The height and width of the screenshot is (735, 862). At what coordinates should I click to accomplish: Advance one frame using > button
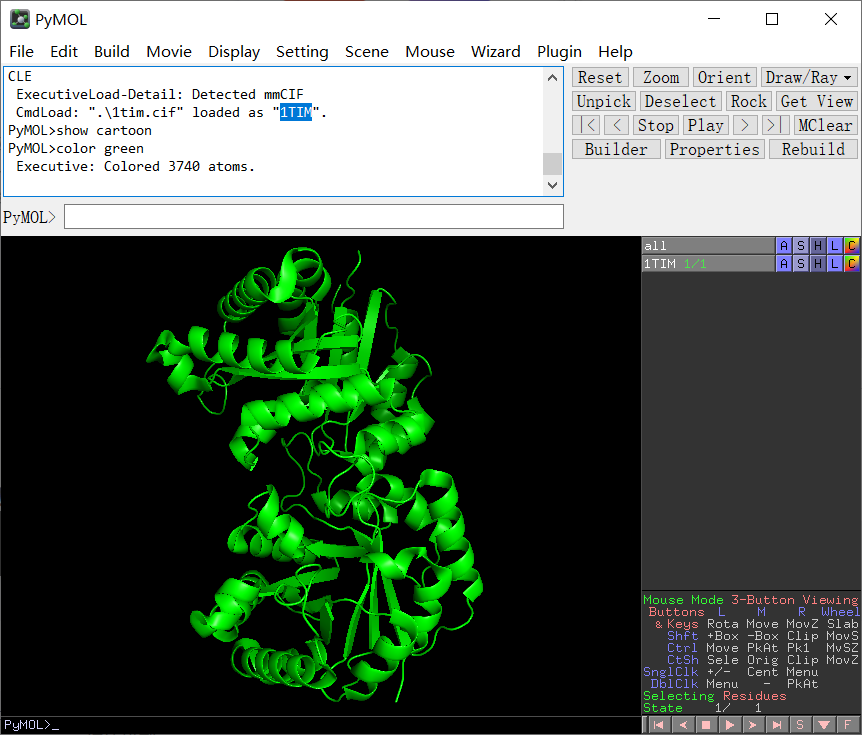point(745,125)
